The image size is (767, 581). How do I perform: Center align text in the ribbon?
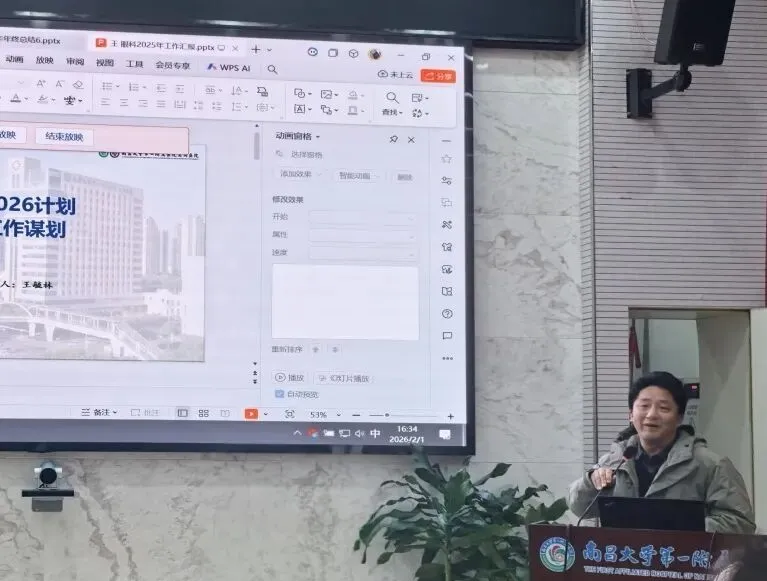(124, 103)
